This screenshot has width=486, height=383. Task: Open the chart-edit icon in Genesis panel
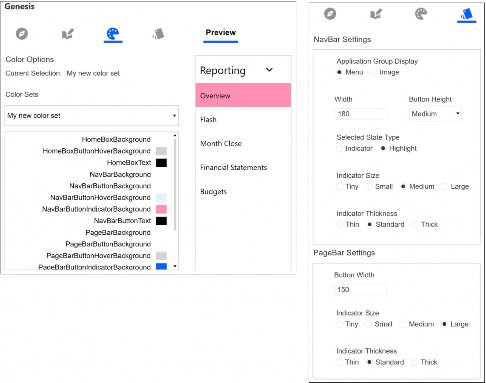tap(68, 34)
